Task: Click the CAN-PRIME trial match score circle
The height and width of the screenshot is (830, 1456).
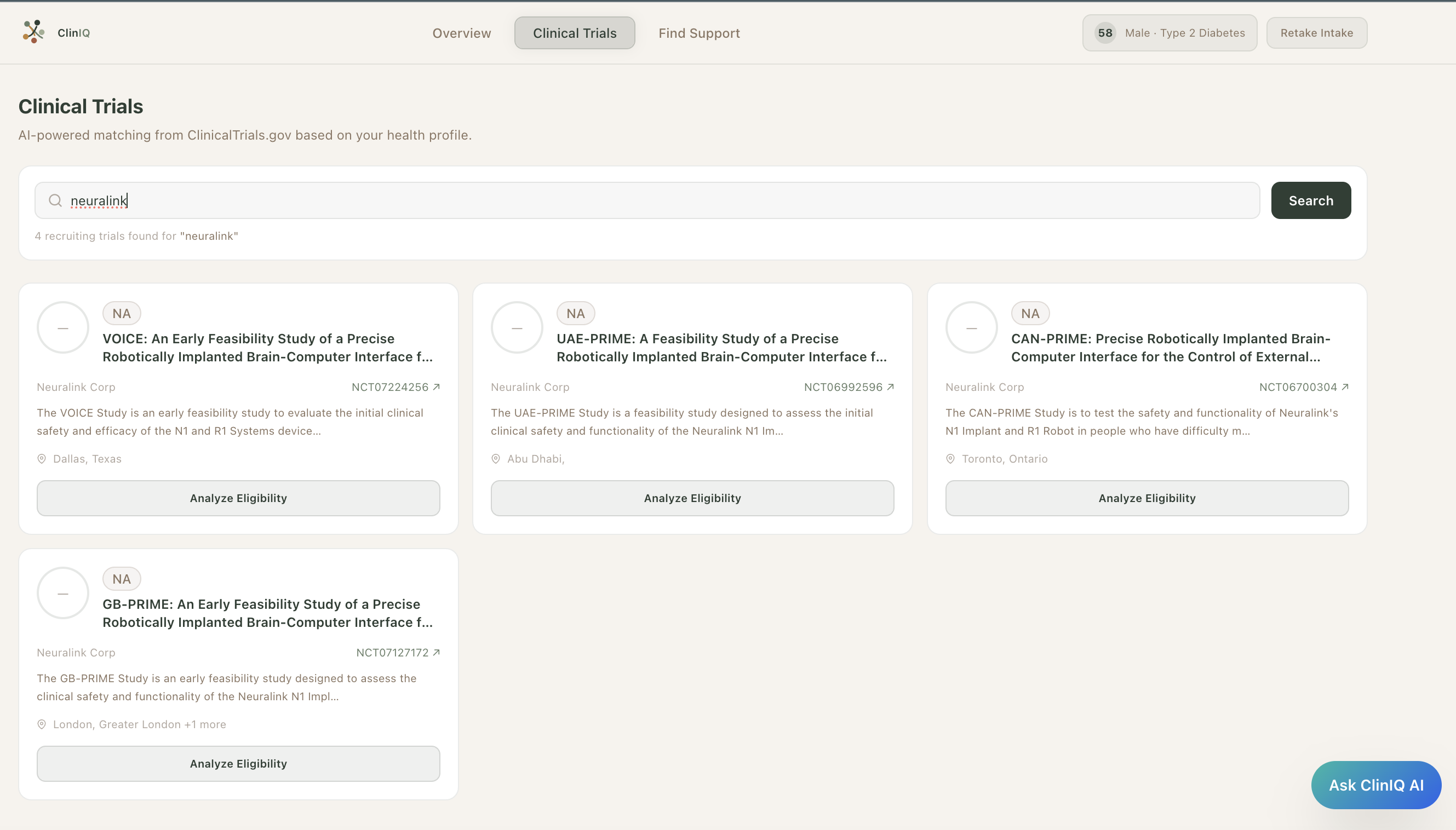Action: (971, 328)
